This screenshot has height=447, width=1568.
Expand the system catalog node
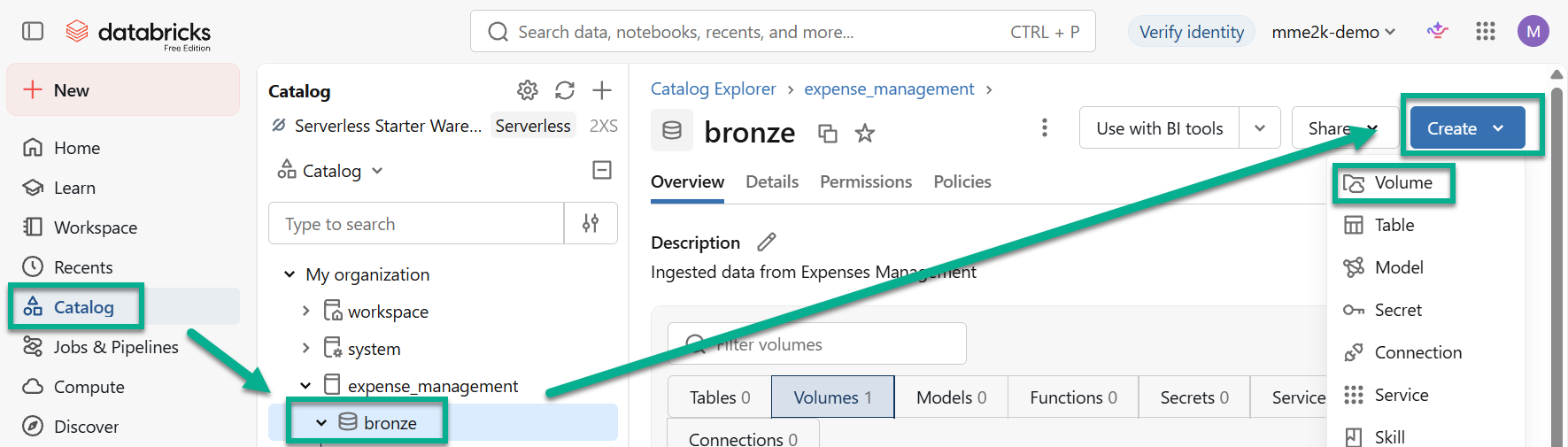click(305, 348)
